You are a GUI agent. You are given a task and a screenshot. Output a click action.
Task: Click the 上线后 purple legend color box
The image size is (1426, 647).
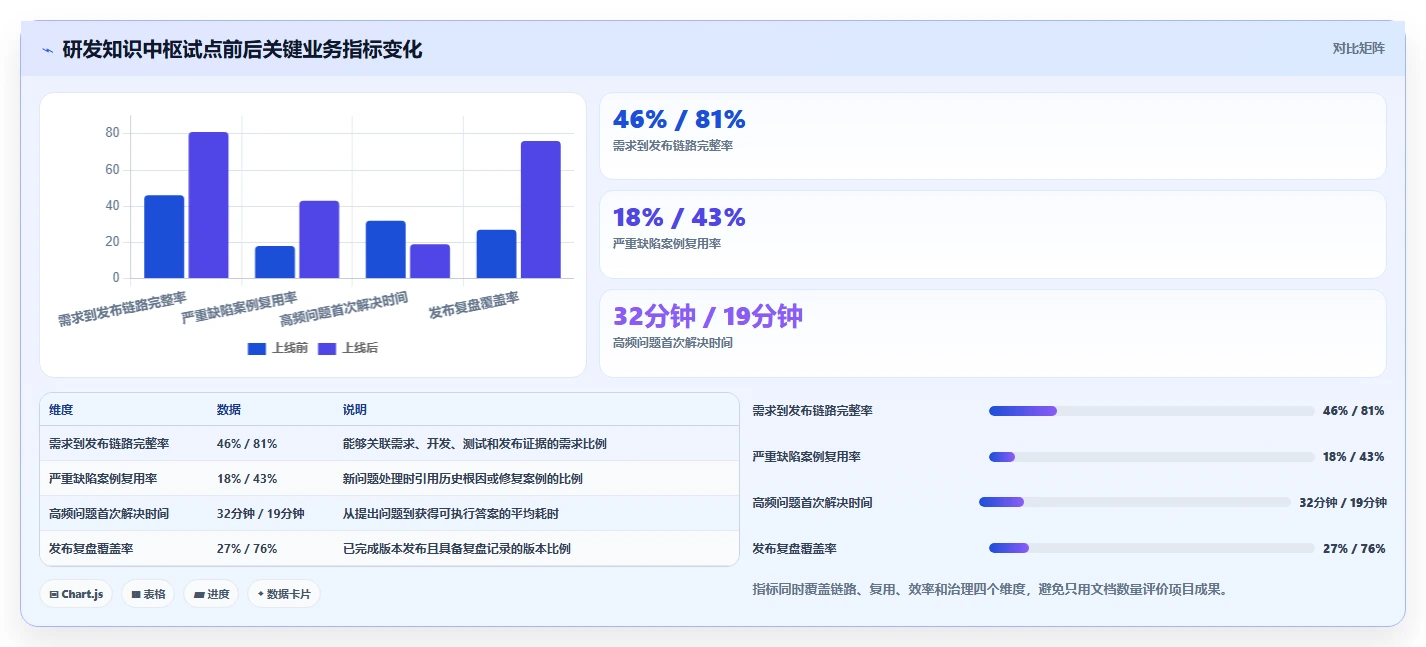click(327, 348)
